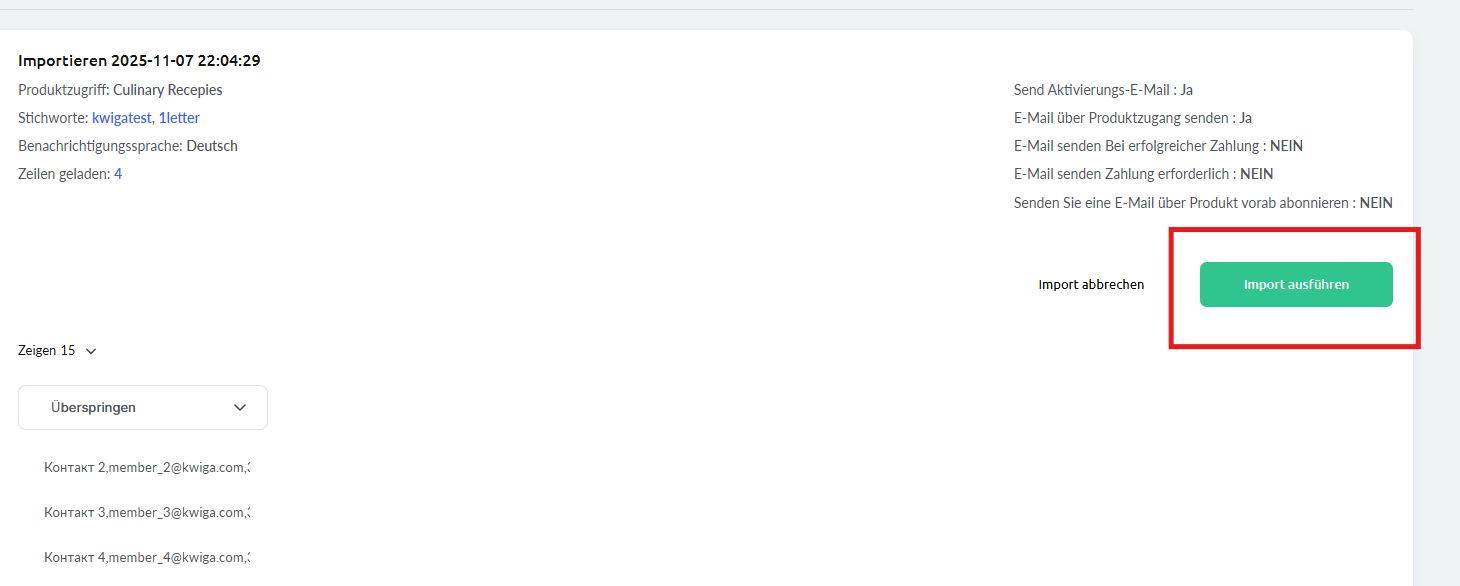Open the 1letter tag link
Viewport: 1460px width, 586px height.
click(x=179, y=118)
